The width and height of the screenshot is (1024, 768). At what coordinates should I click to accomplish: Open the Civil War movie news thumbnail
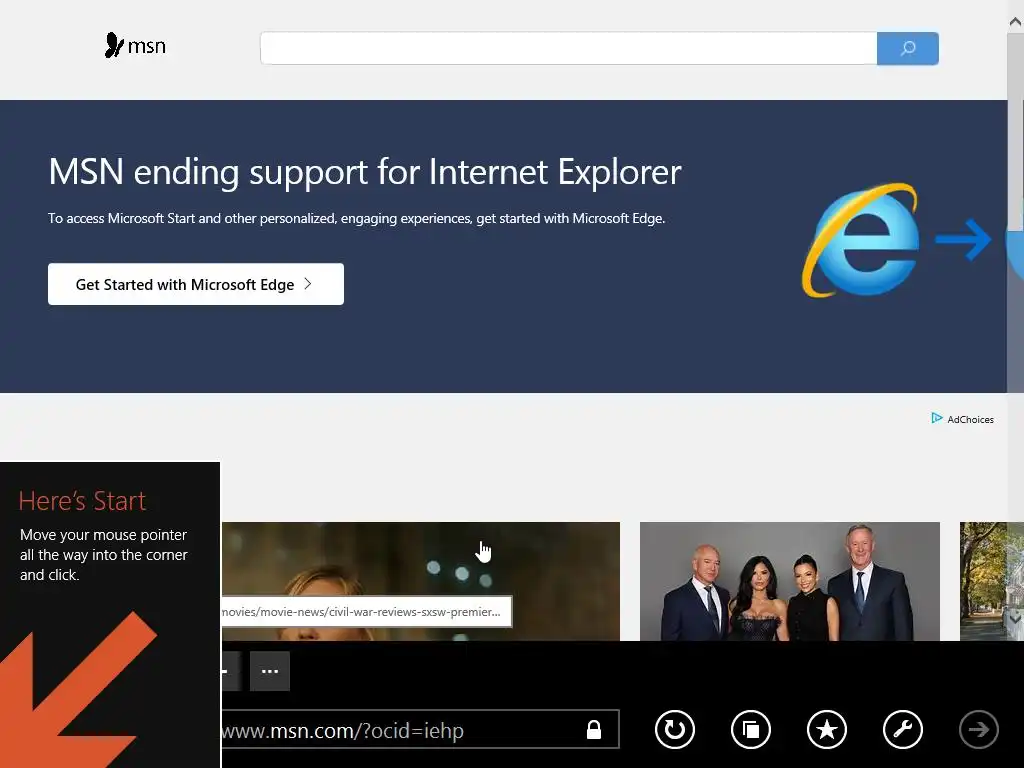point(421,581)
